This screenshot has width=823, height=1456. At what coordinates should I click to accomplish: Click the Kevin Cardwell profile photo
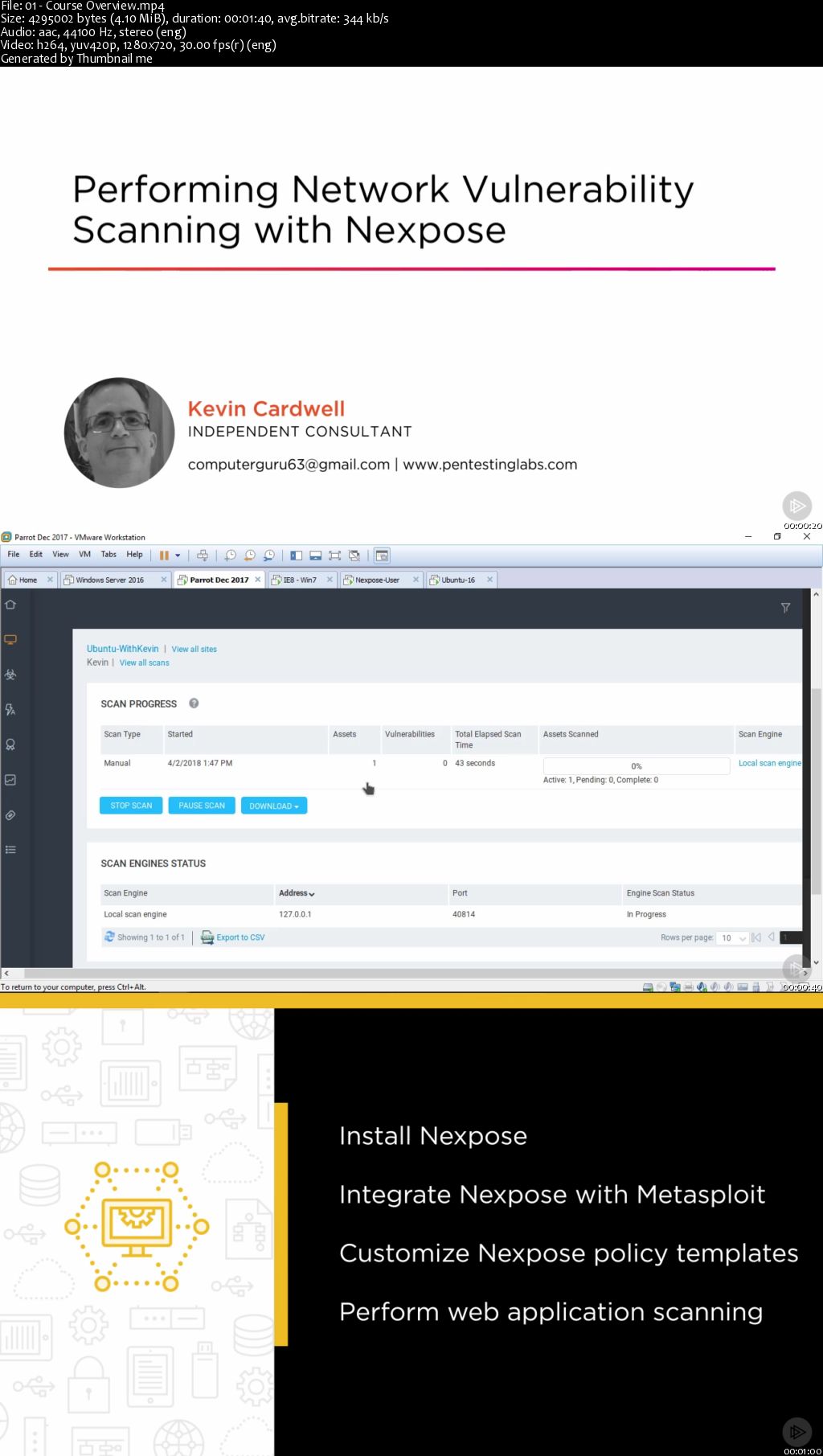coord(120,433)
